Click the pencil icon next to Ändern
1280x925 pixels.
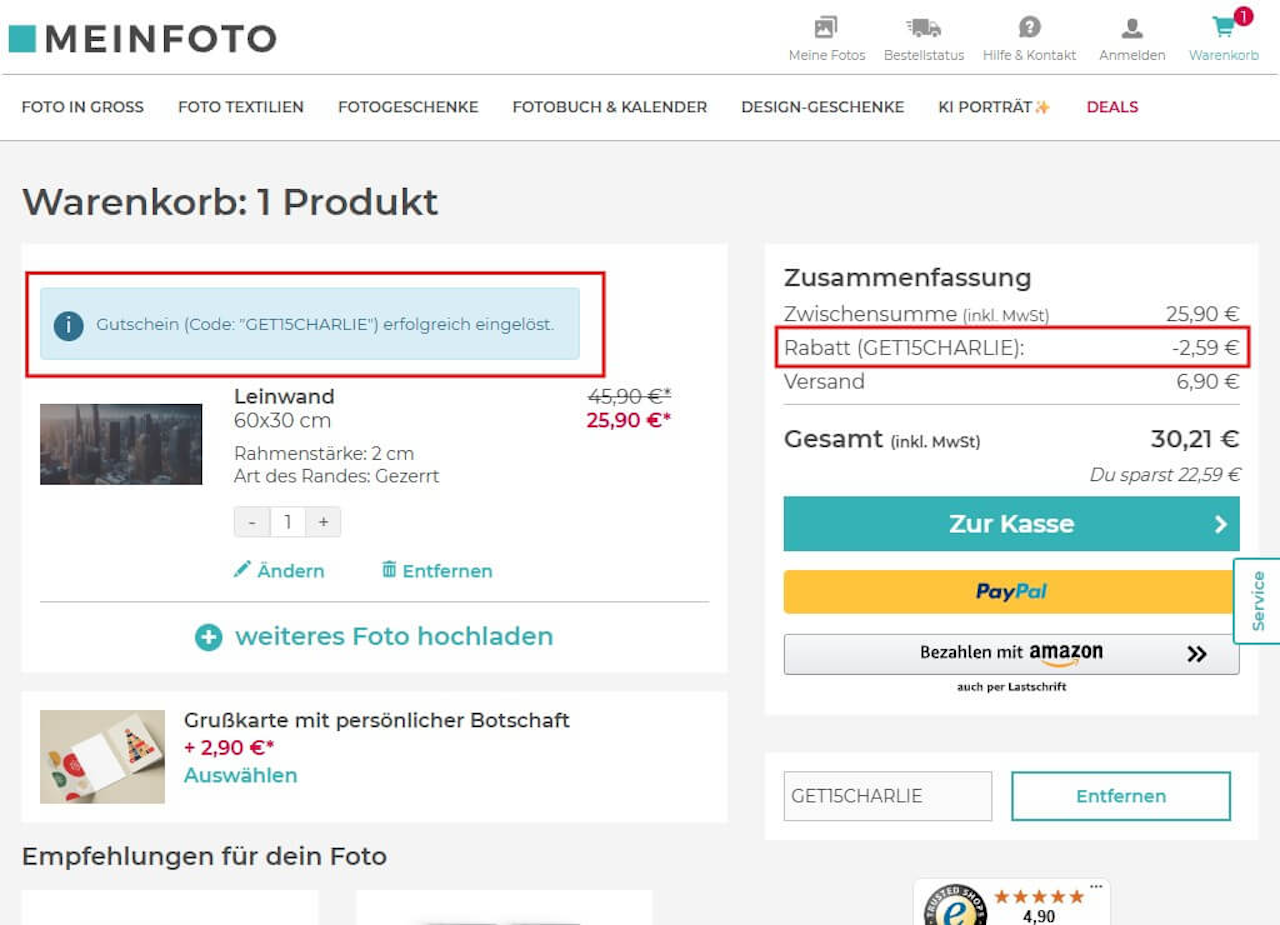click(x=242, y=570)
